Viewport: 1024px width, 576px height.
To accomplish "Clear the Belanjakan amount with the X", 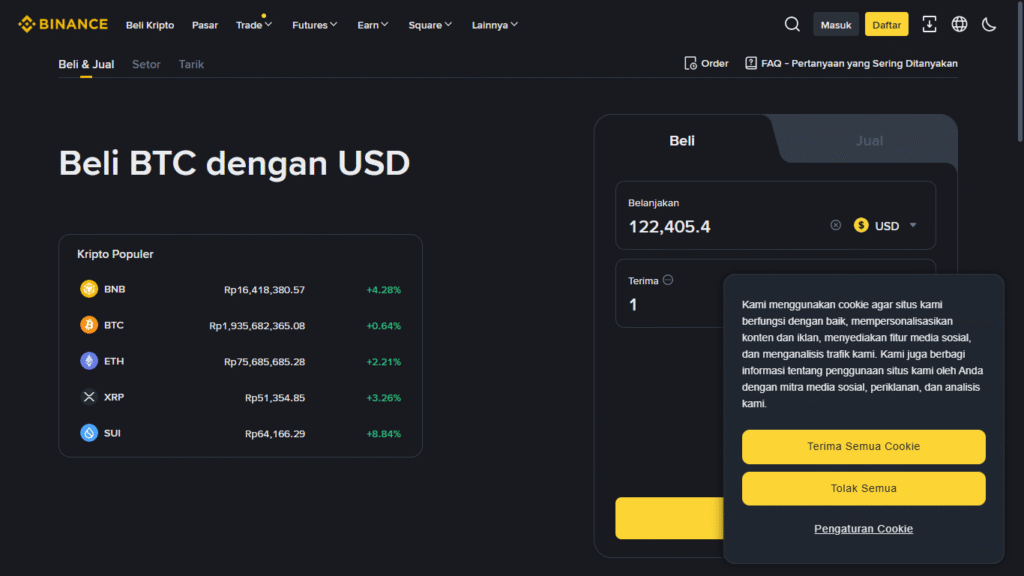I will click(x=836, y=225).
